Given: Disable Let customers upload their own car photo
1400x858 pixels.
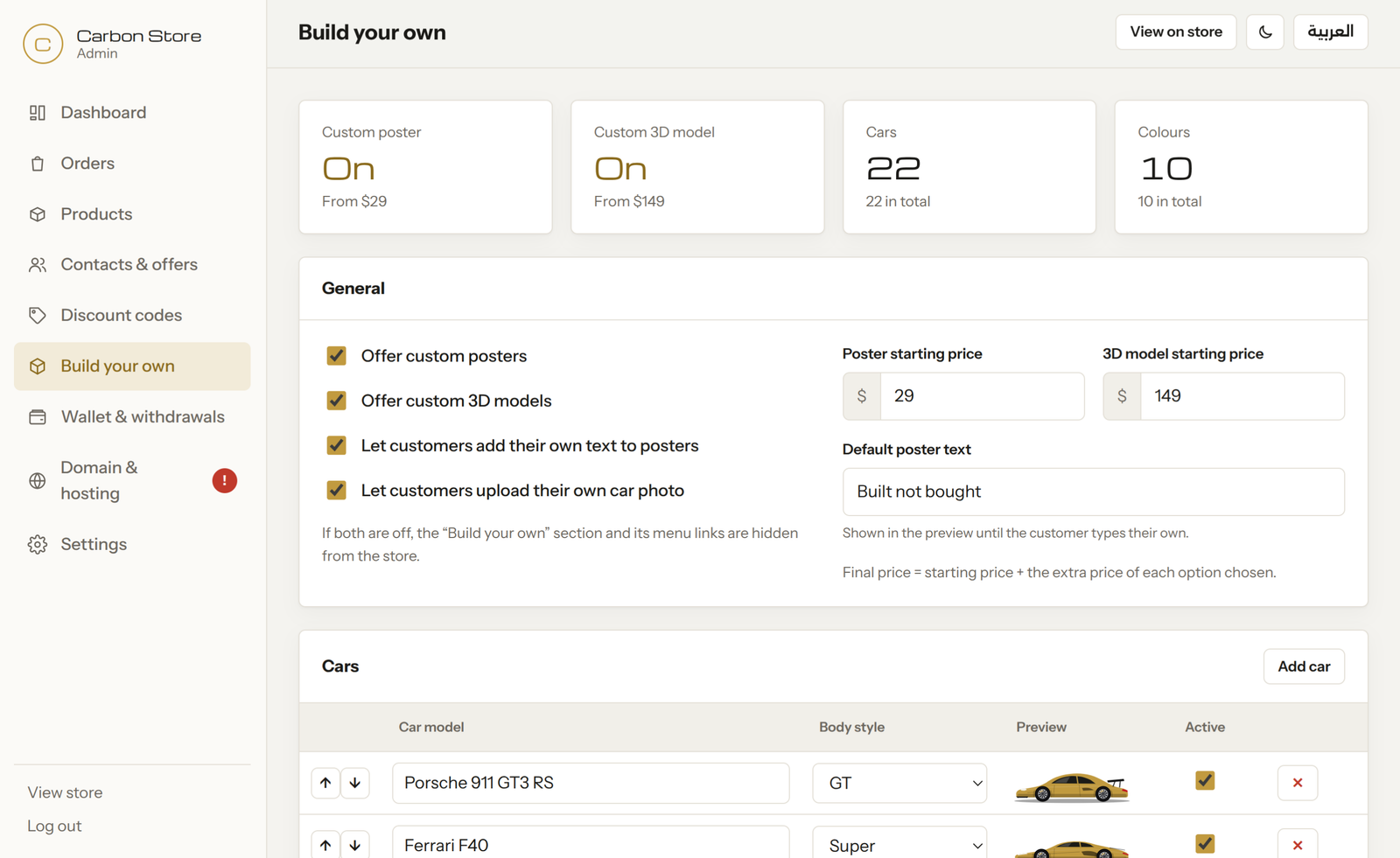Looking at the screenshot, I should point(336,490).
